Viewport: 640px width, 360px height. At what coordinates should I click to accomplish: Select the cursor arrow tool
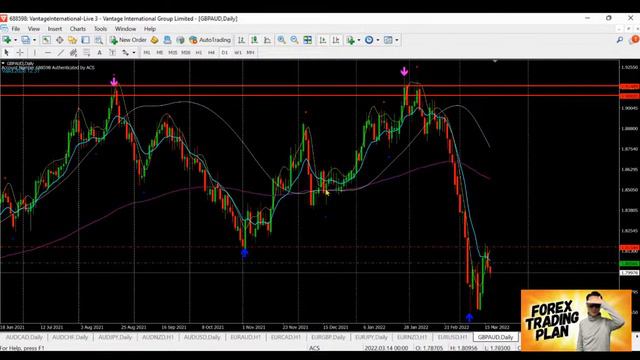point(6,53)
